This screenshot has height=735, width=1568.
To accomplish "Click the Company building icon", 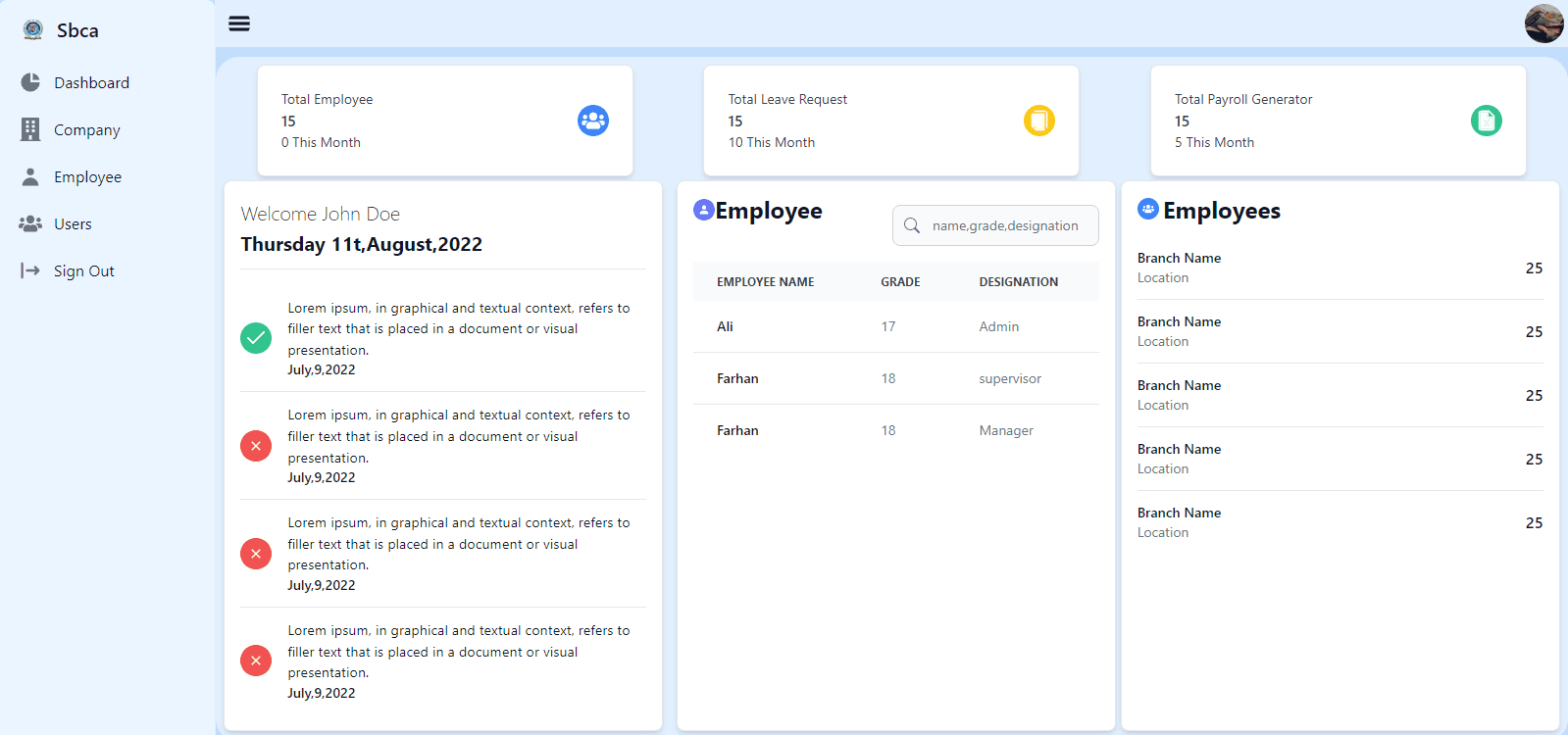I will pos(30,129).
